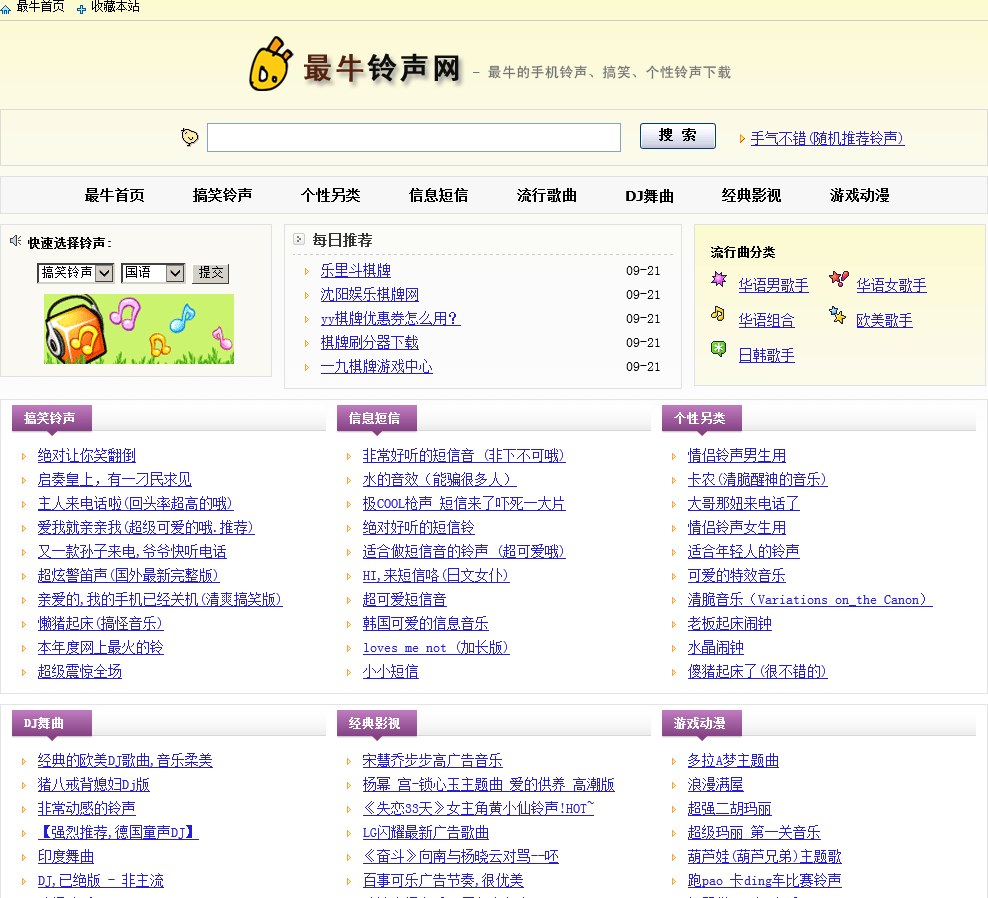The width and height of the screenshot is (988, 898).
Task: Open the DJ舞曲 navigation menu item
Action: pos(649,196)
